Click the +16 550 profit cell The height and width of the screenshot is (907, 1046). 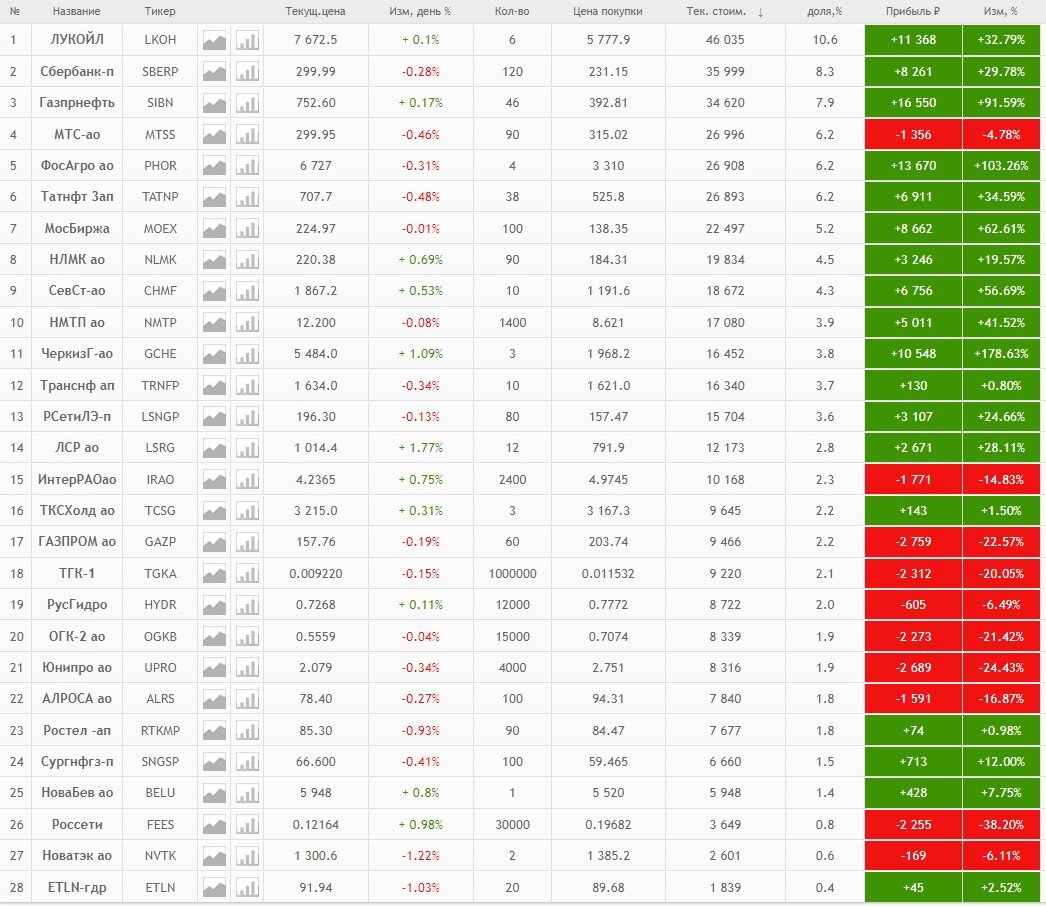pos(913,103)
